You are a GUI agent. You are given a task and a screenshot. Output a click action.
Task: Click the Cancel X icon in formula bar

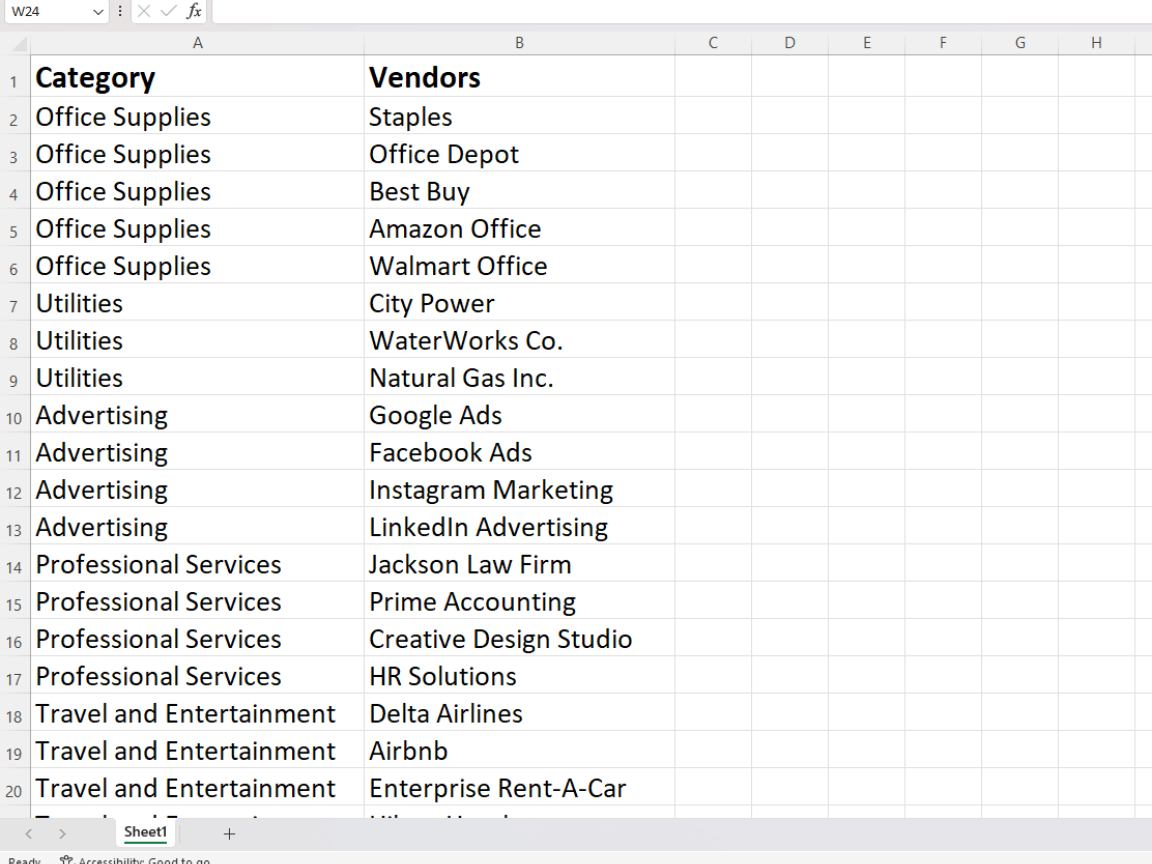pyautogui.click(x=144, y=11)
